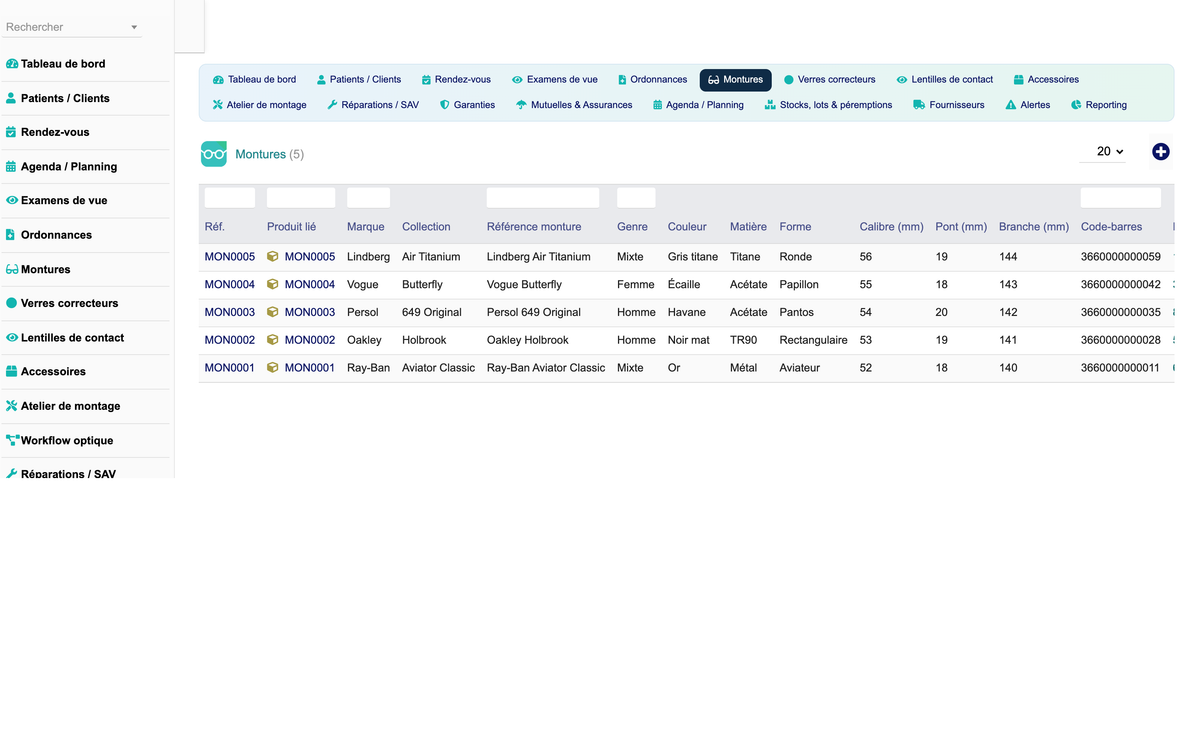Image resolution: width=1200 pixels, height=743 pixels.
Task: Click the large glasses icon next to Montures title
Action: (214, 154)
